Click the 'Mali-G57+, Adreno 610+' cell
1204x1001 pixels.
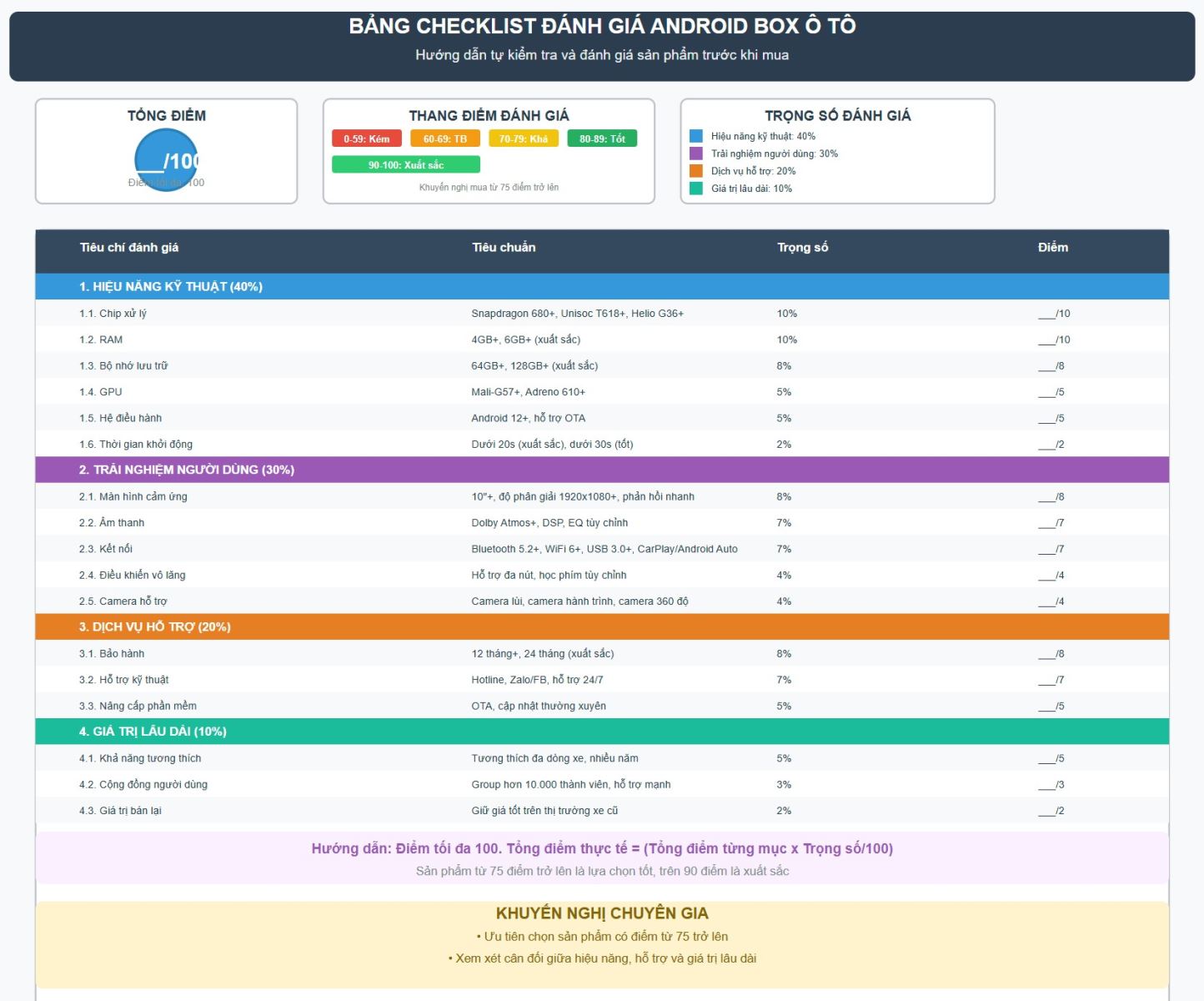click(x=529, y=392)
